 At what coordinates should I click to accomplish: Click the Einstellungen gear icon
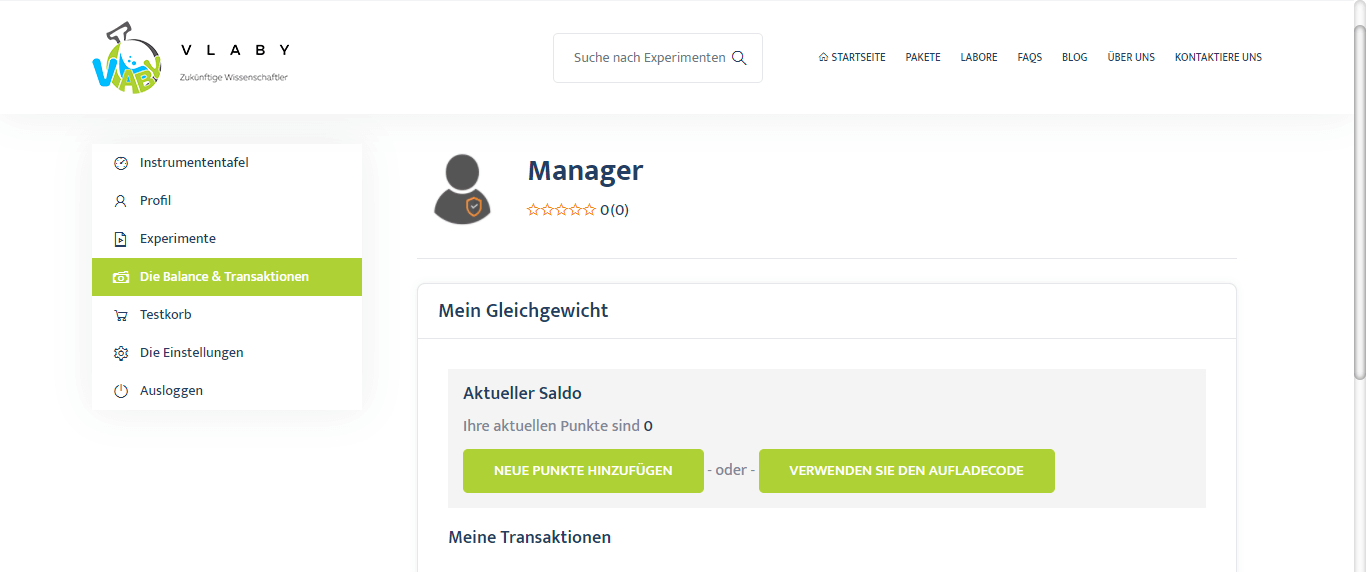(121, 353)
